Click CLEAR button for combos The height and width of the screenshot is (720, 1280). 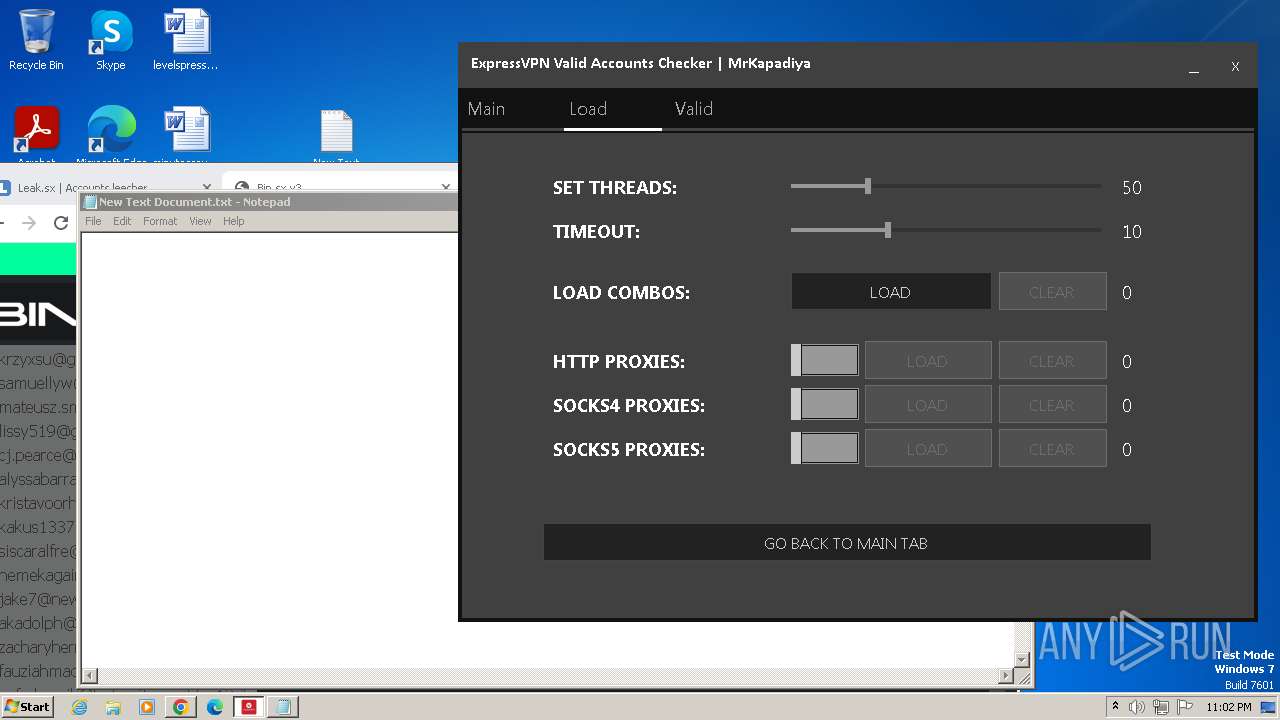[1052, 292]
